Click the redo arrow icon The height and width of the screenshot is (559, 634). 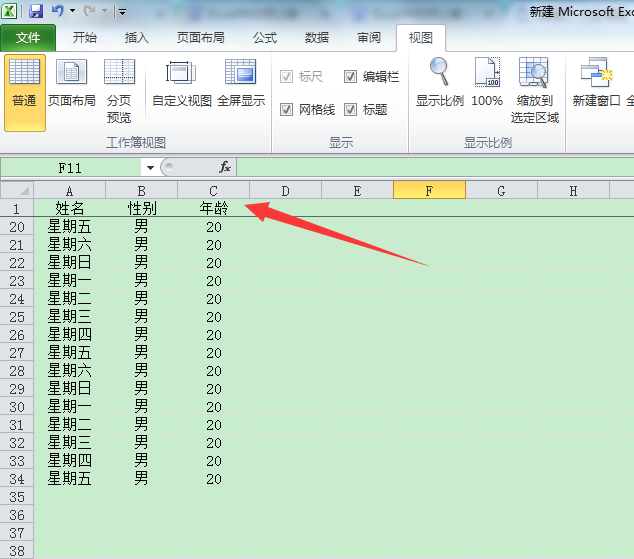[x=89, y=11]
